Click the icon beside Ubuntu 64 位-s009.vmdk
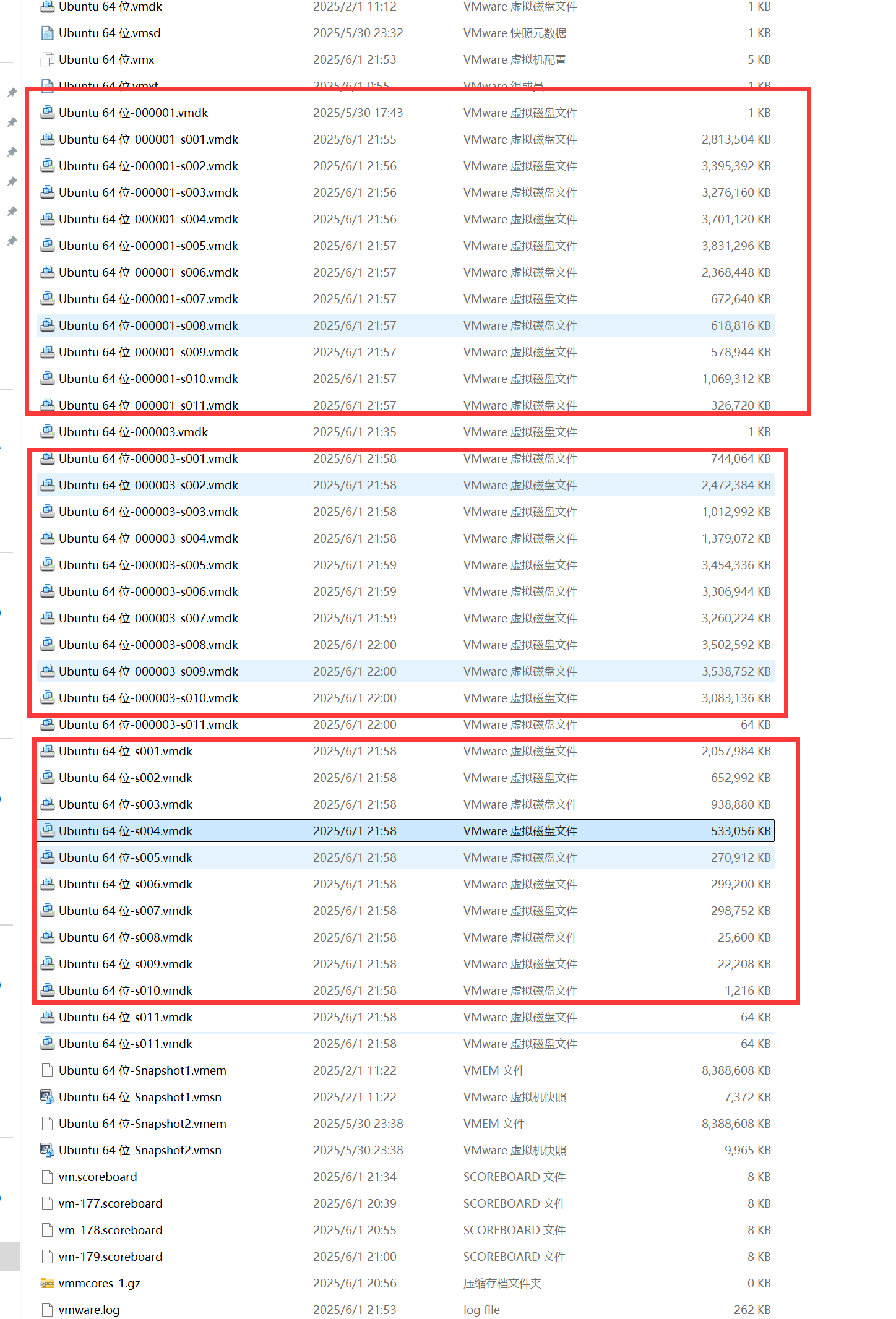 pyautogui.click(x=47, y=964)
